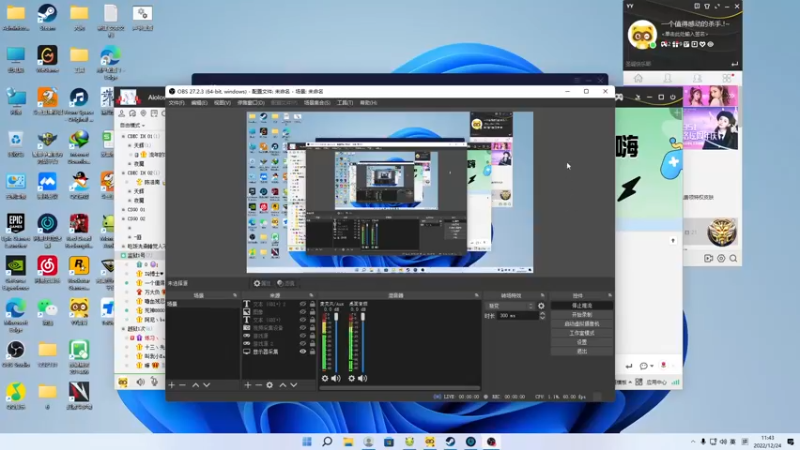Viewport: 800px width, 450px height.
Task: Add a new source with plus icon
Action: [247, 385]
